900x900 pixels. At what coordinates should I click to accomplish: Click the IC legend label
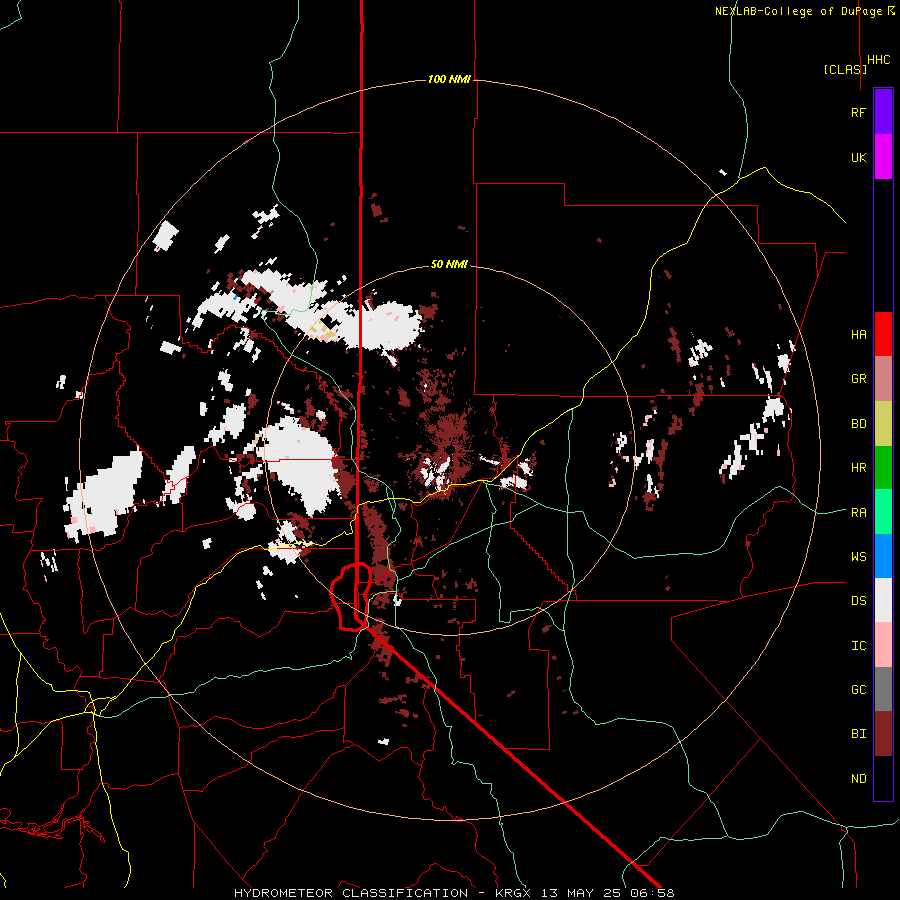(x=858, y=645)
